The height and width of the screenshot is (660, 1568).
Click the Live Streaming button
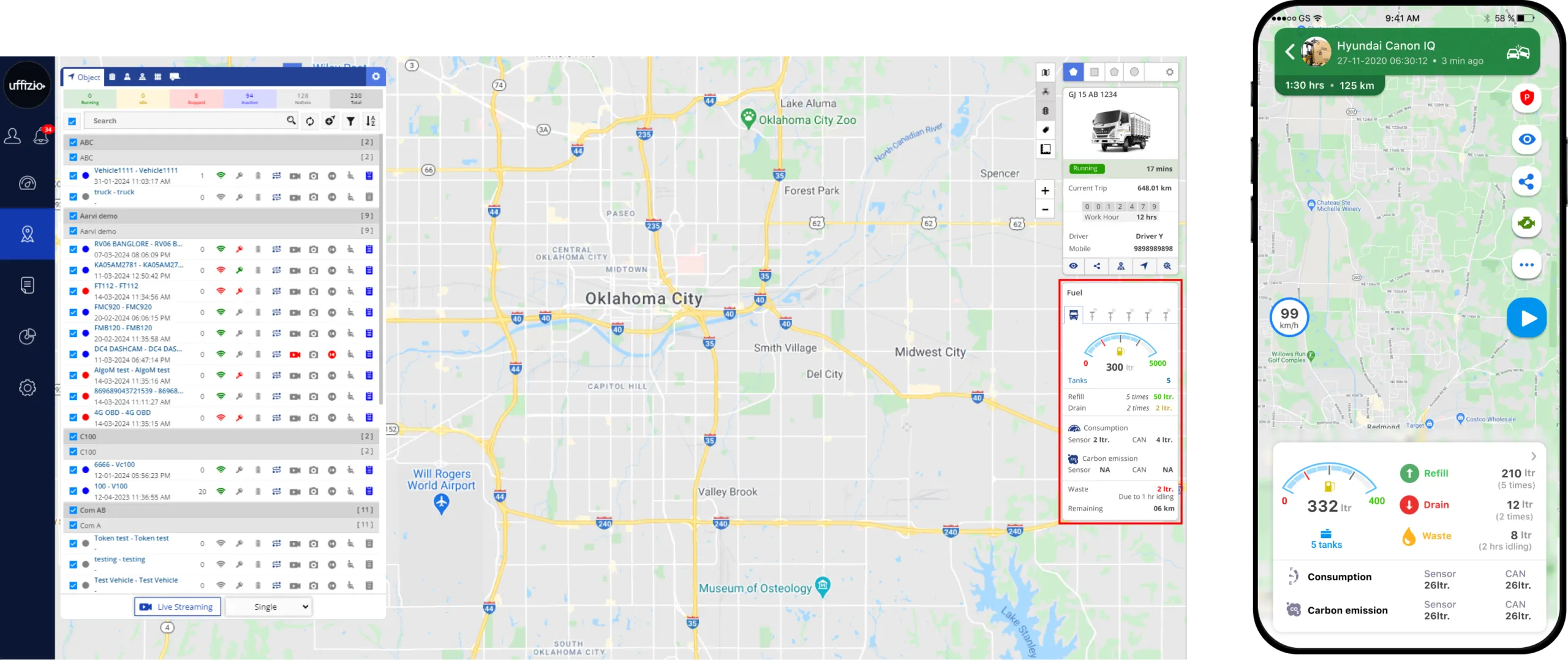click(x=178, y=607)
